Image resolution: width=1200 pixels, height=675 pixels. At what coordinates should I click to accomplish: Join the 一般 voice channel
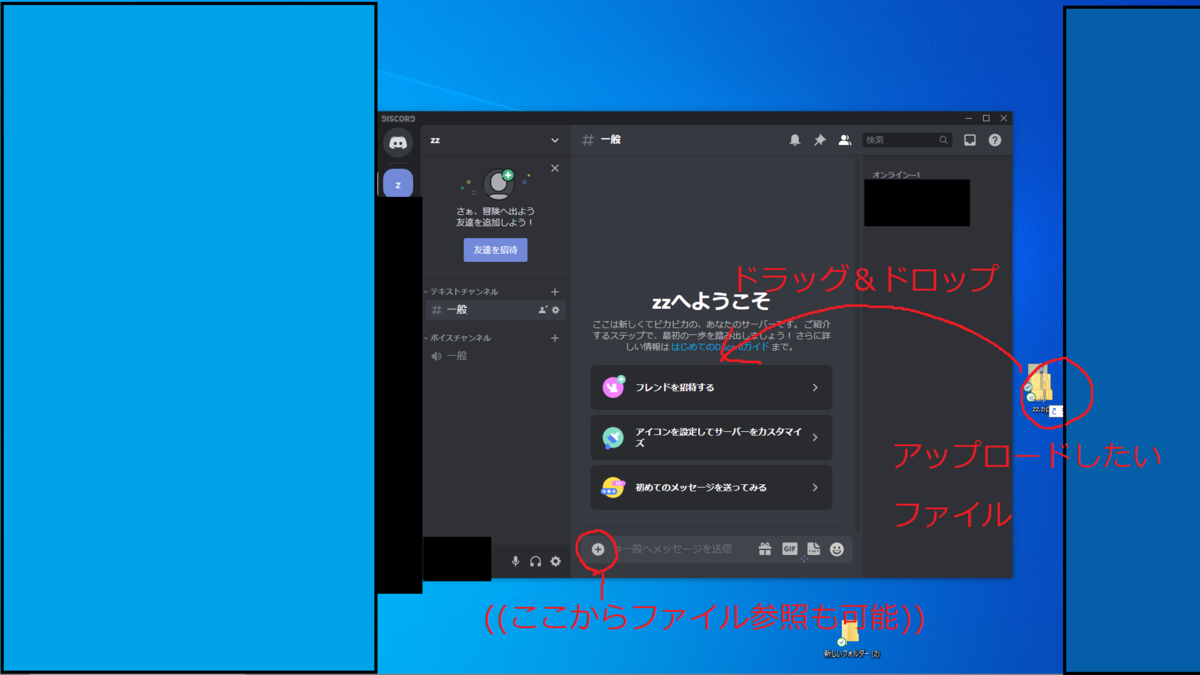[495, 356]
